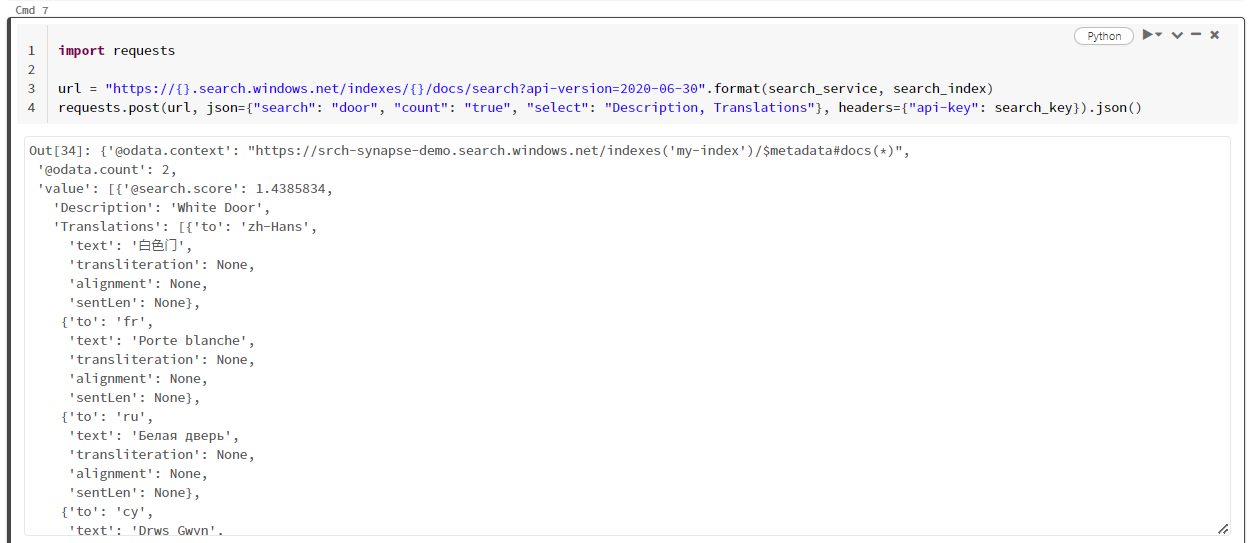Click the Out[34] odata.context line
This screenshot has width=1251, height=543.
click(470, 150)
